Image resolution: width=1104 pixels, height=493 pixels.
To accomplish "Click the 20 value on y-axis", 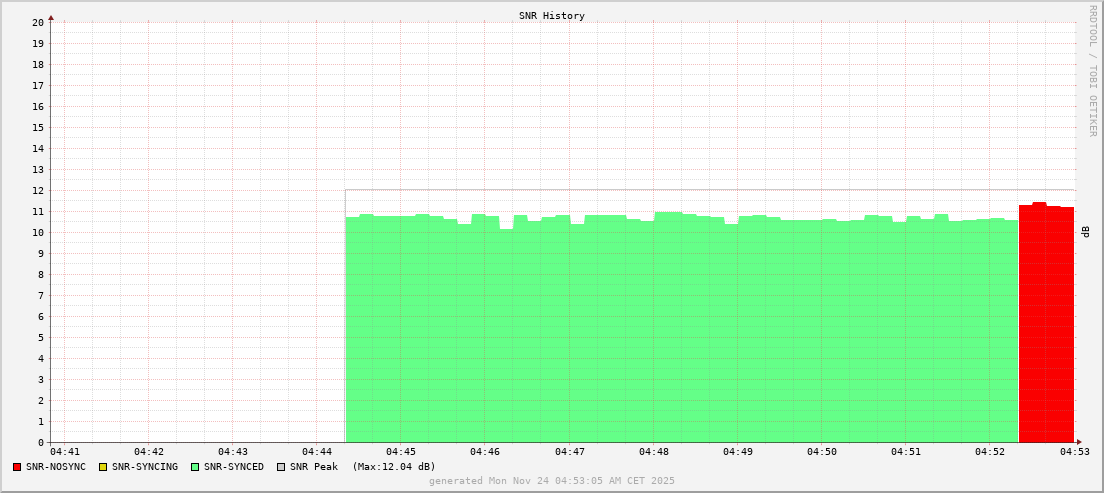I will [38, 23].
